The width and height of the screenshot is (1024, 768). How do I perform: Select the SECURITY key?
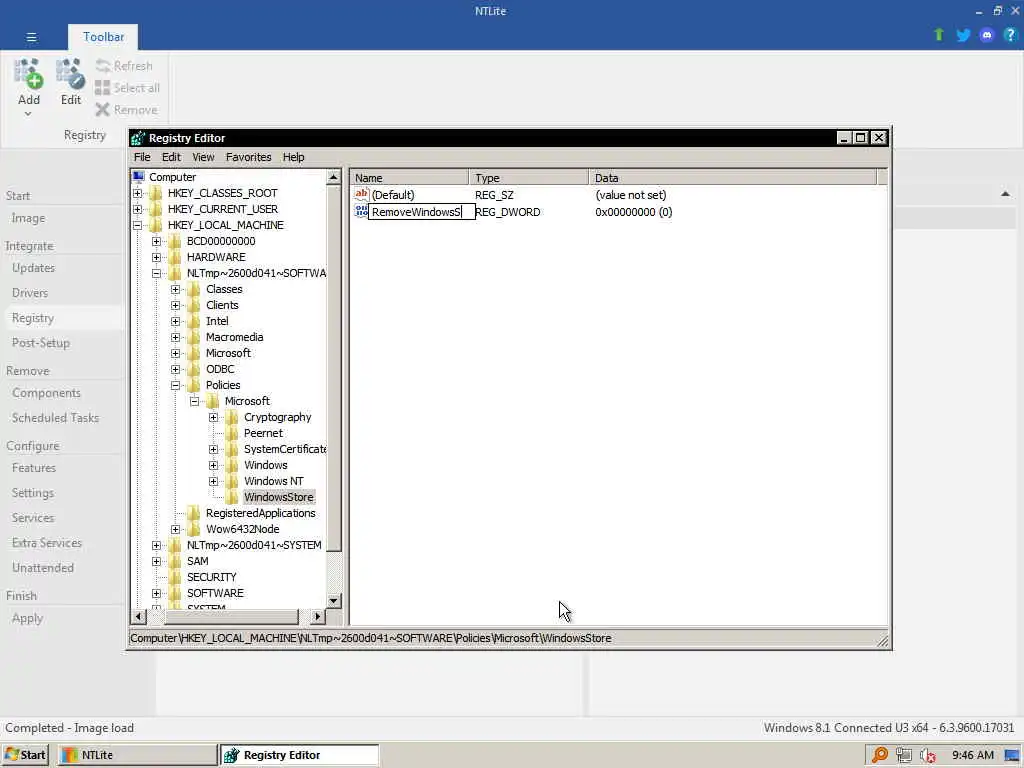(x=212, y=577)
